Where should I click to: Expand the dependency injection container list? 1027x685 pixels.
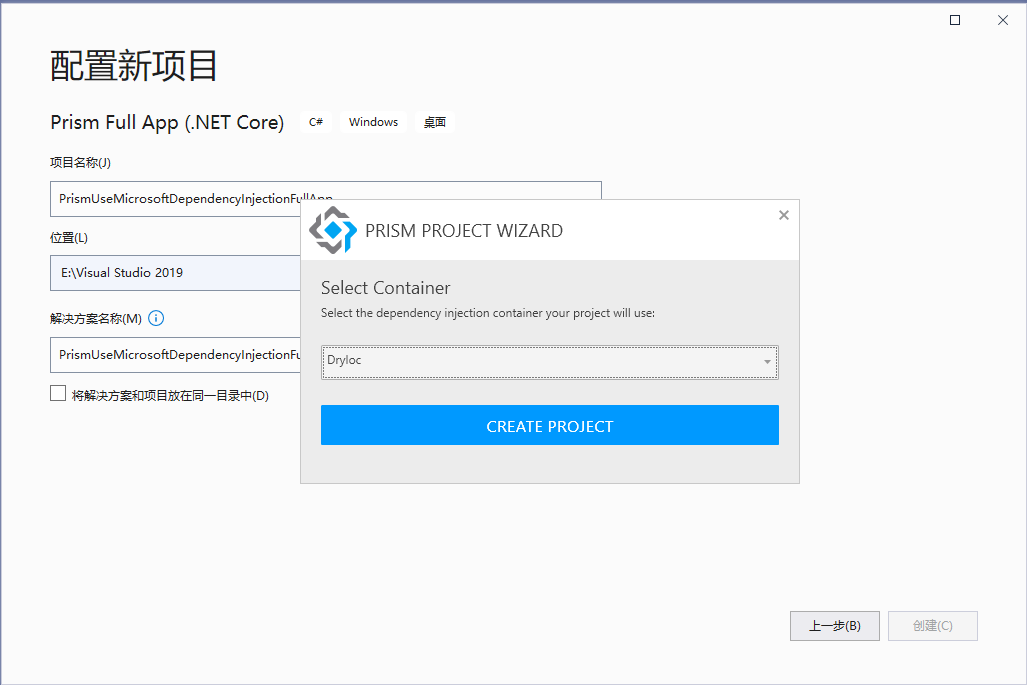(549, 362)
